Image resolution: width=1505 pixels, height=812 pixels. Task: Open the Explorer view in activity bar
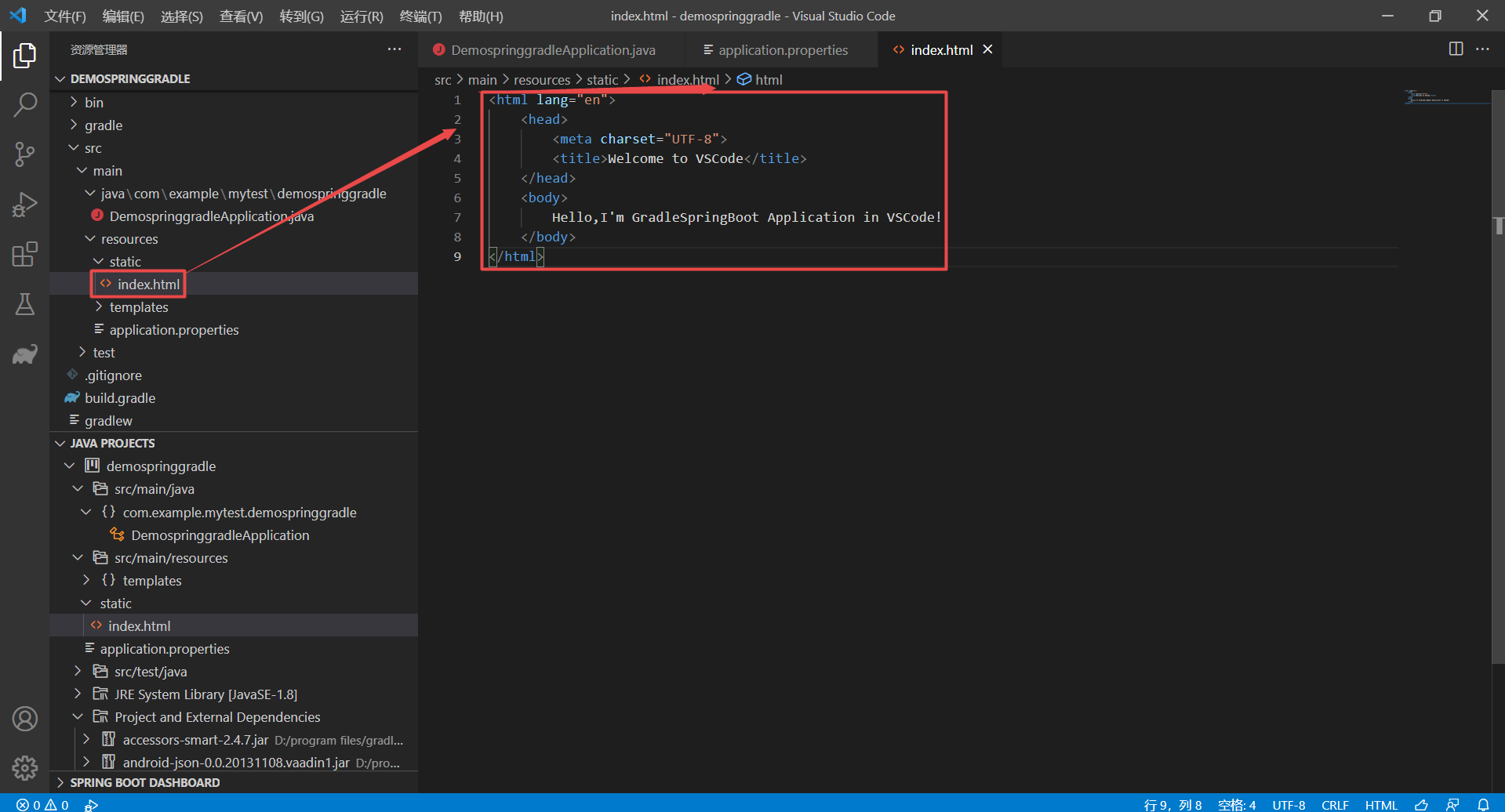24,56
